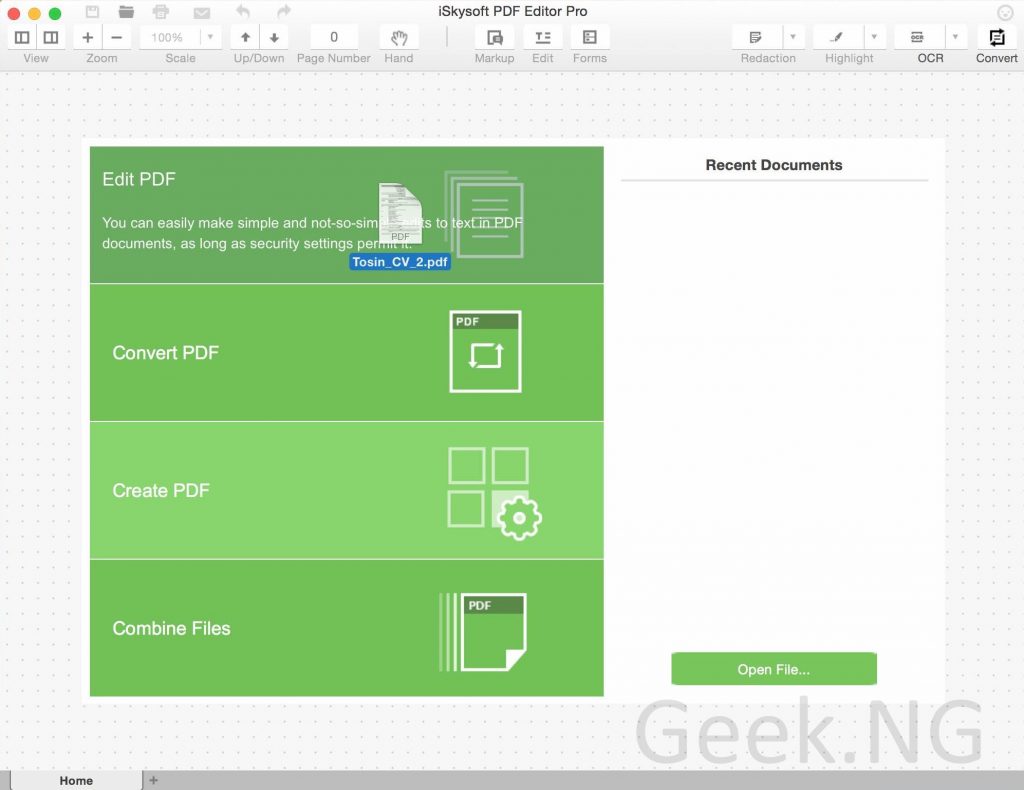The width and height of the screenshot is (1024, 790).
Task: Select the Combine Files panel
Action: 346,628
